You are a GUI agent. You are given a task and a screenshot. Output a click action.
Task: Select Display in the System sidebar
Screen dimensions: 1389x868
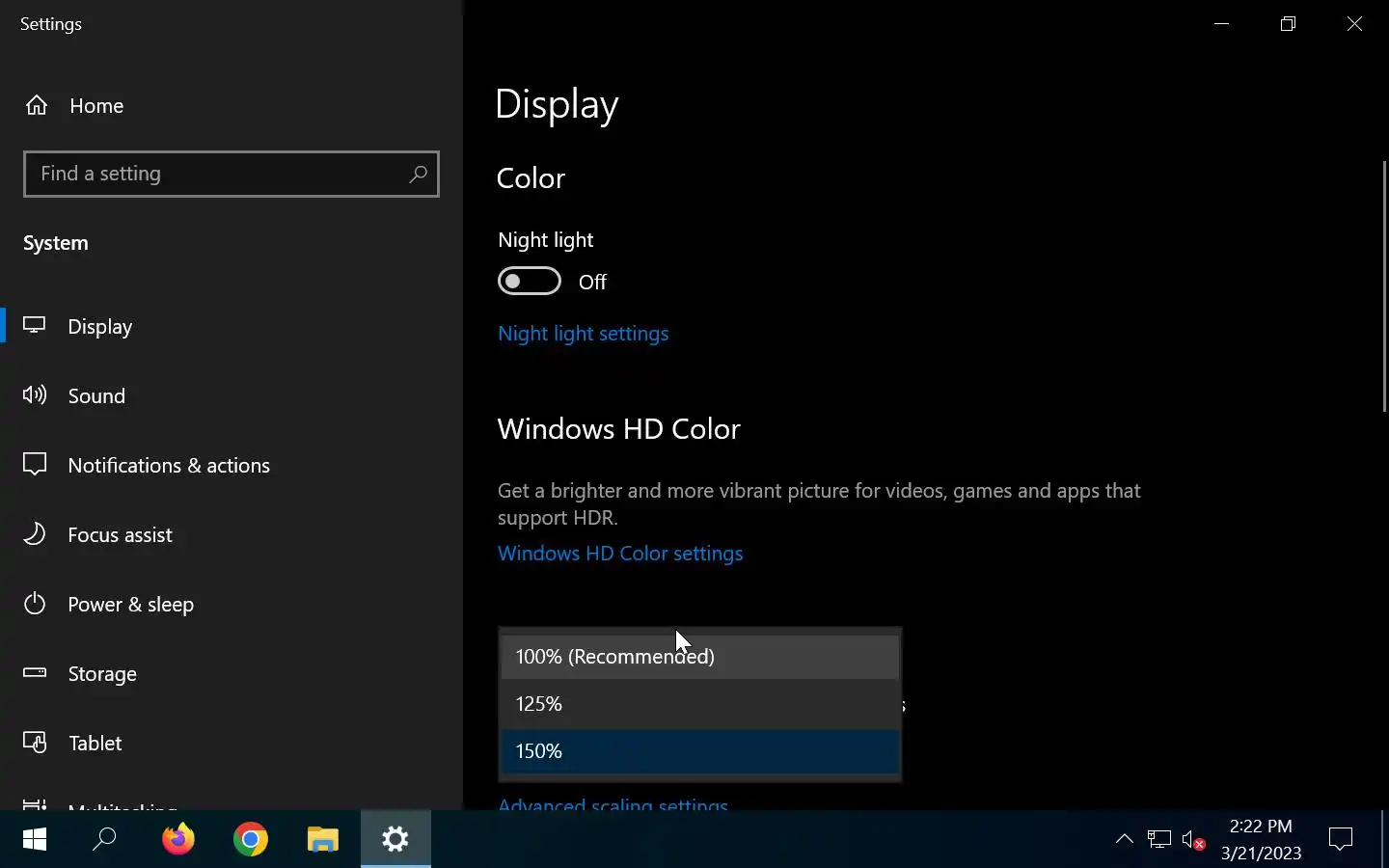231,326
